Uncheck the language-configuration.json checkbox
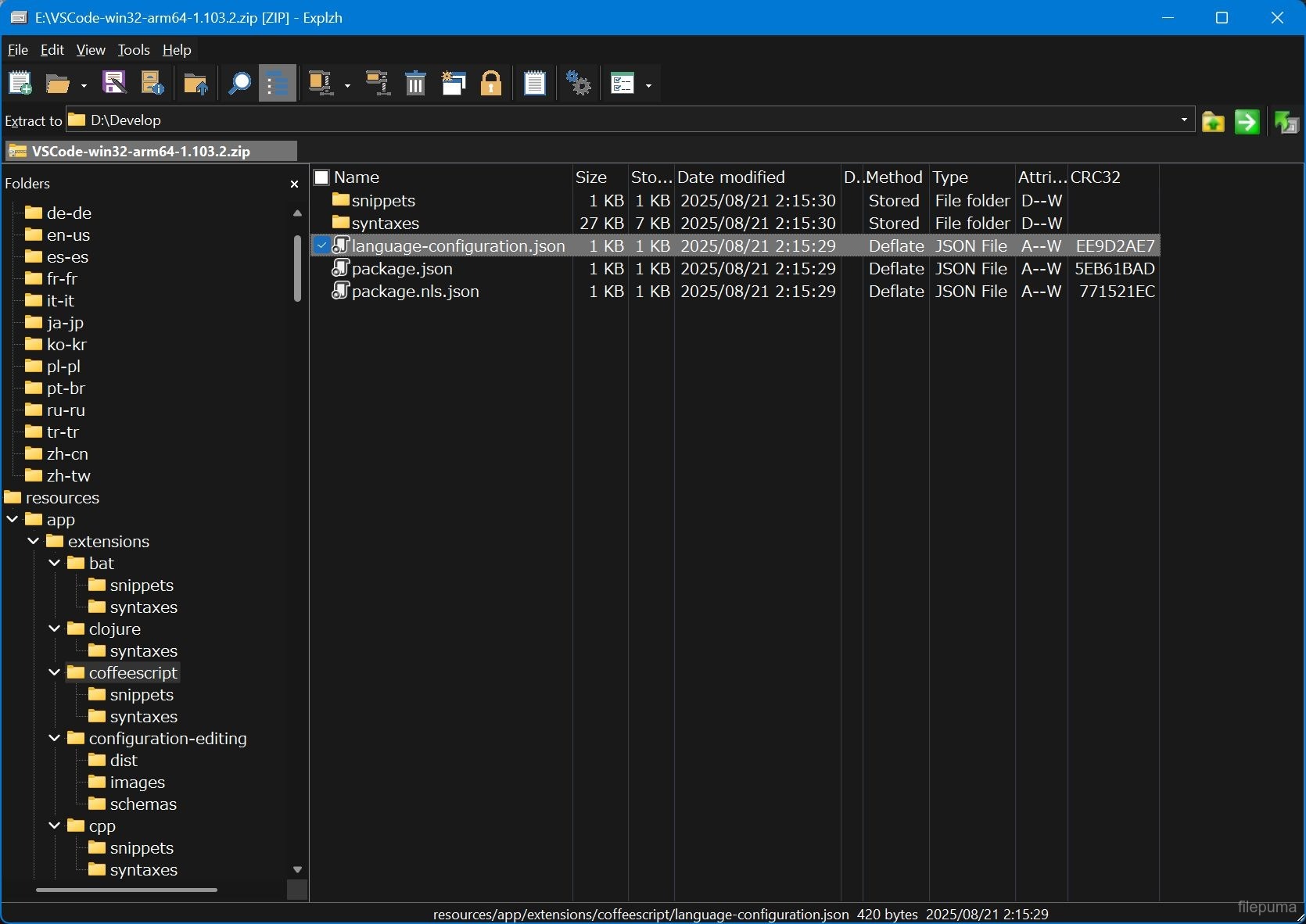 coord(321,245)
